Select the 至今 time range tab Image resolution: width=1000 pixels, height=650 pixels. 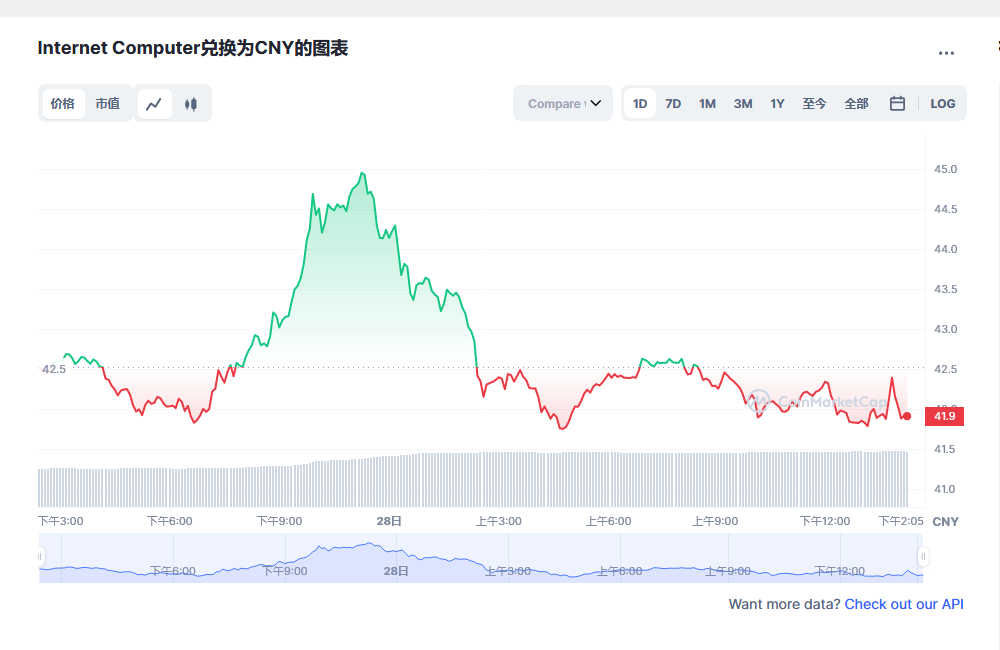pyautogui.click(x=814, y=103)
